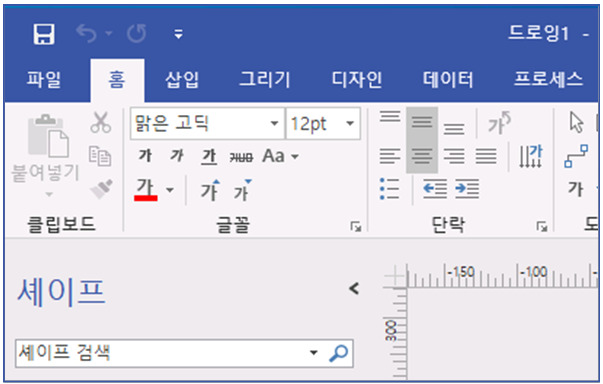Open the Customize Quick Access Toolbar menu
Screen dimensions: 603x384
[x=178, y=34]
